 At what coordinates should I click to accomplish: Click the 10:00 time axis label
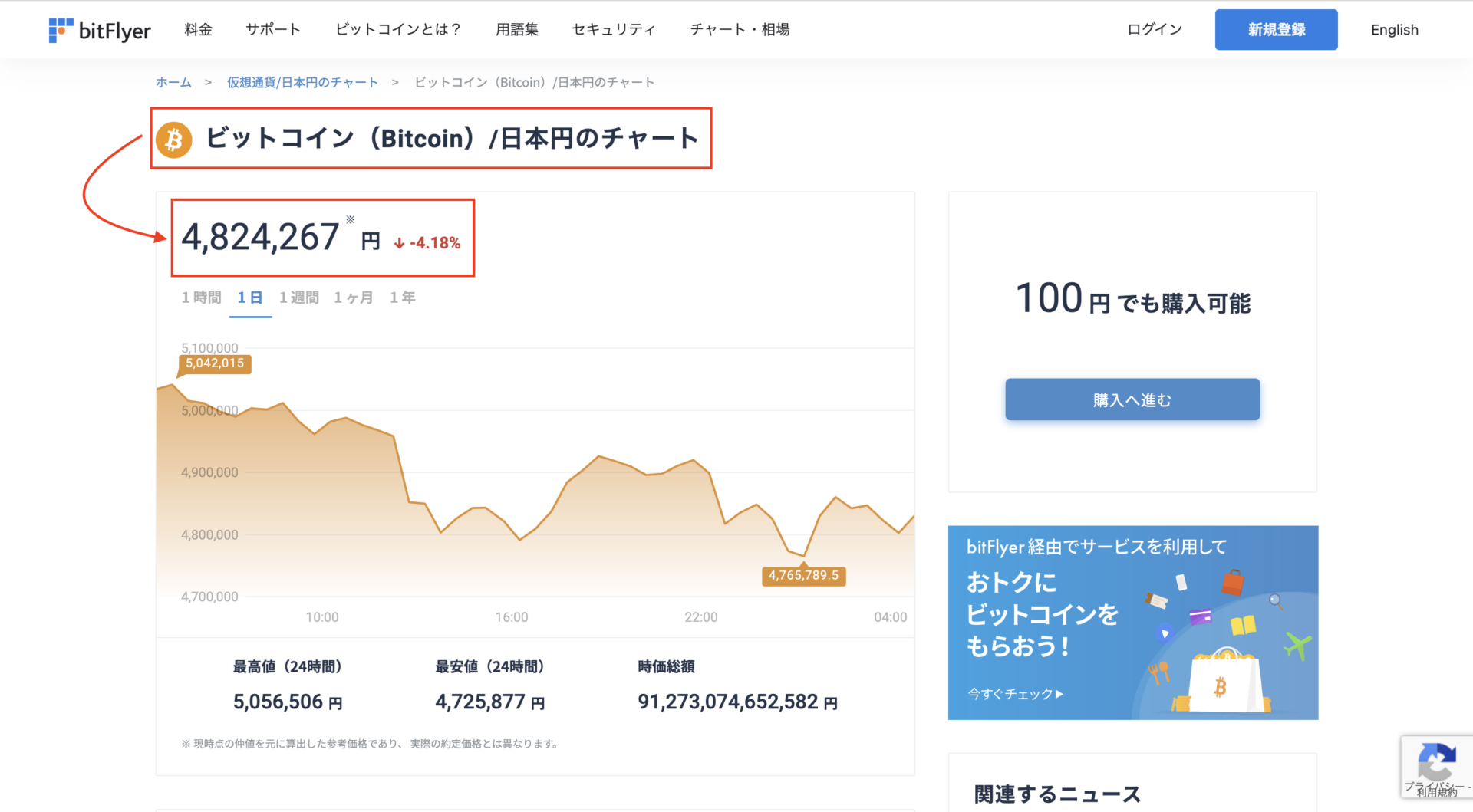322,617
